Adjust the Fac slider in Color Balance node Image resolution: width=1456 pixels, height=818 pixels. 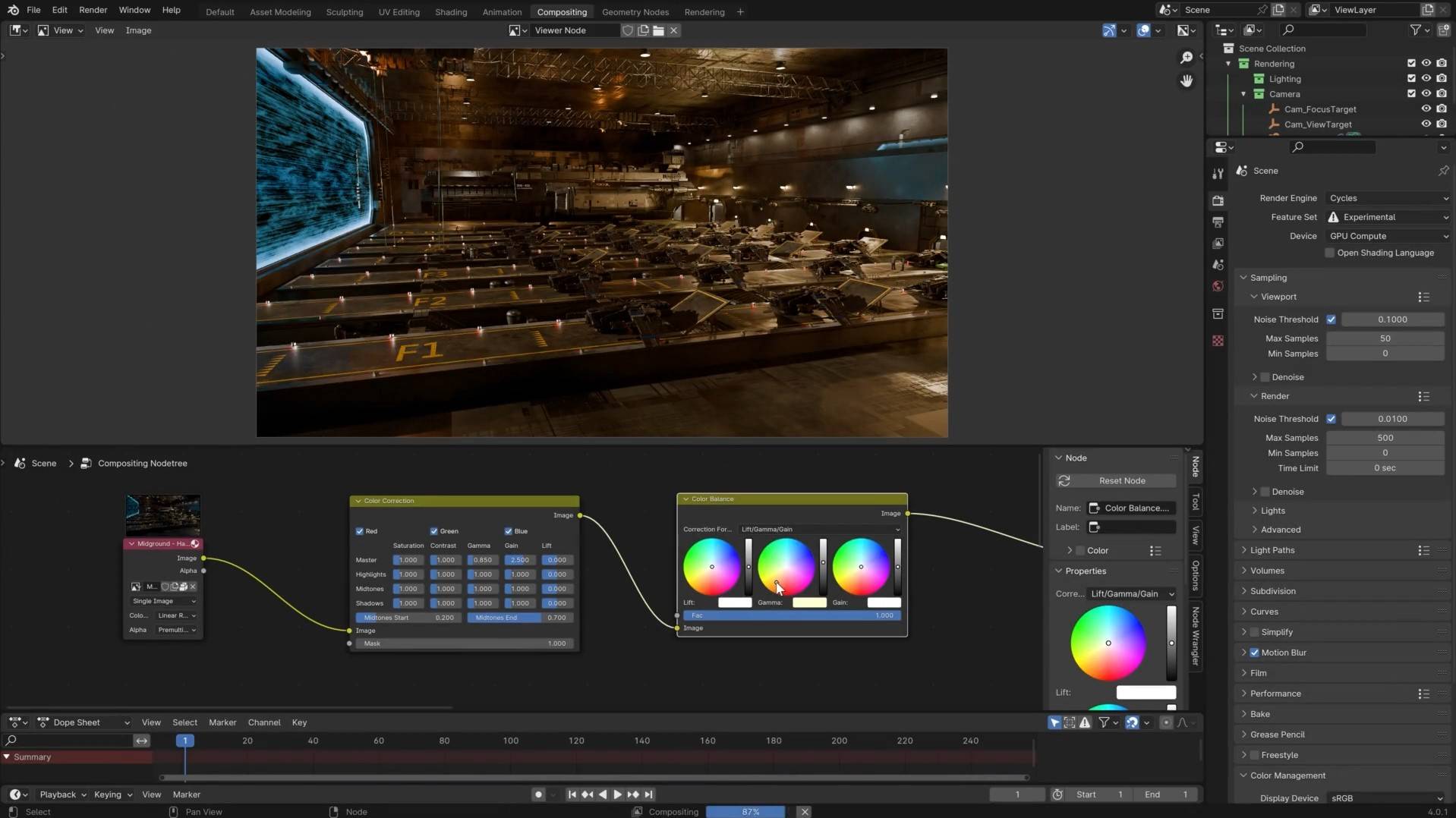(792, 615)
